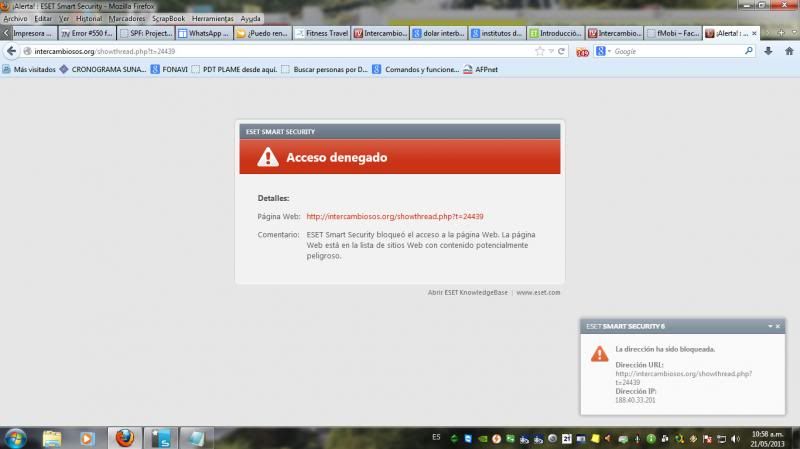Close the ESET Smart Security 6 notification
800x449 pixels.
click(x=778, y=326)
